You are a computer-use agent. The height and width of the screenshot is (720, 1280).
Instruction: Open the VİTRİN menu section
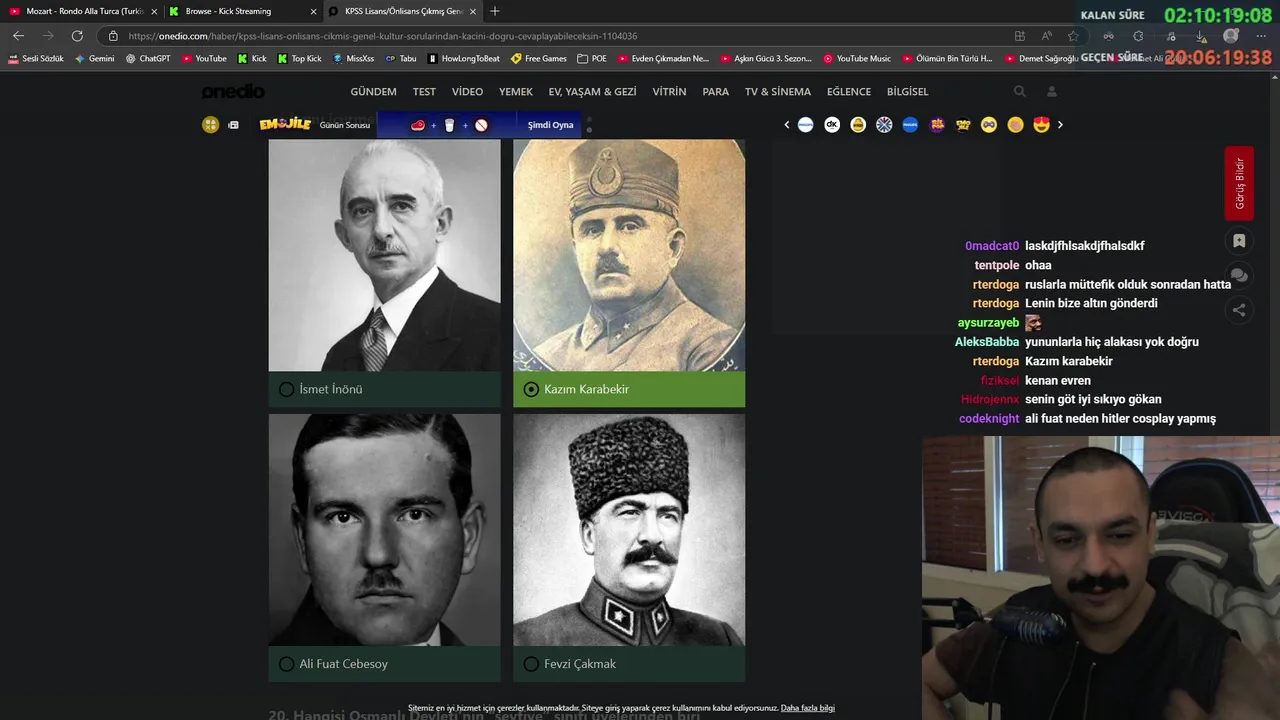click(x=669, y=91)
